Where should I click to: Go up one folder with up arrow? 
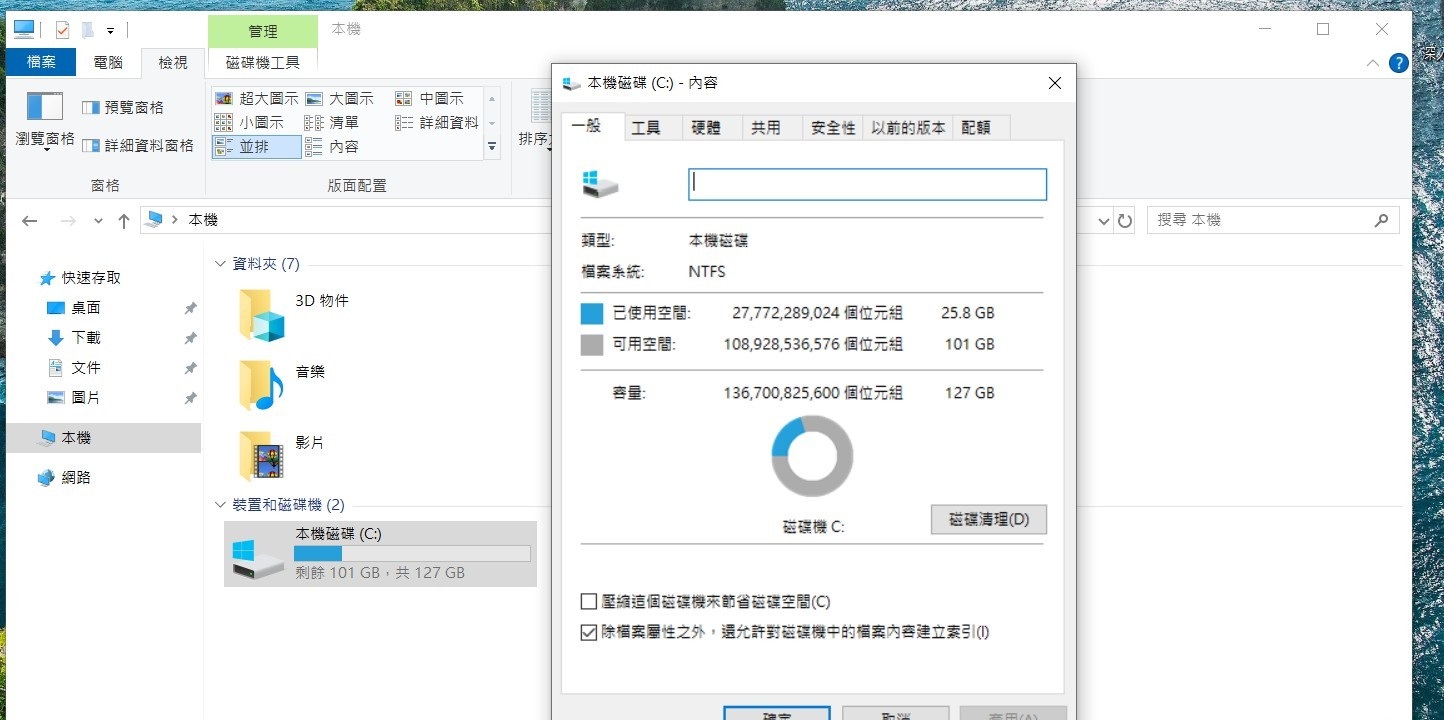pyautogui.click(x=124, y=221)
